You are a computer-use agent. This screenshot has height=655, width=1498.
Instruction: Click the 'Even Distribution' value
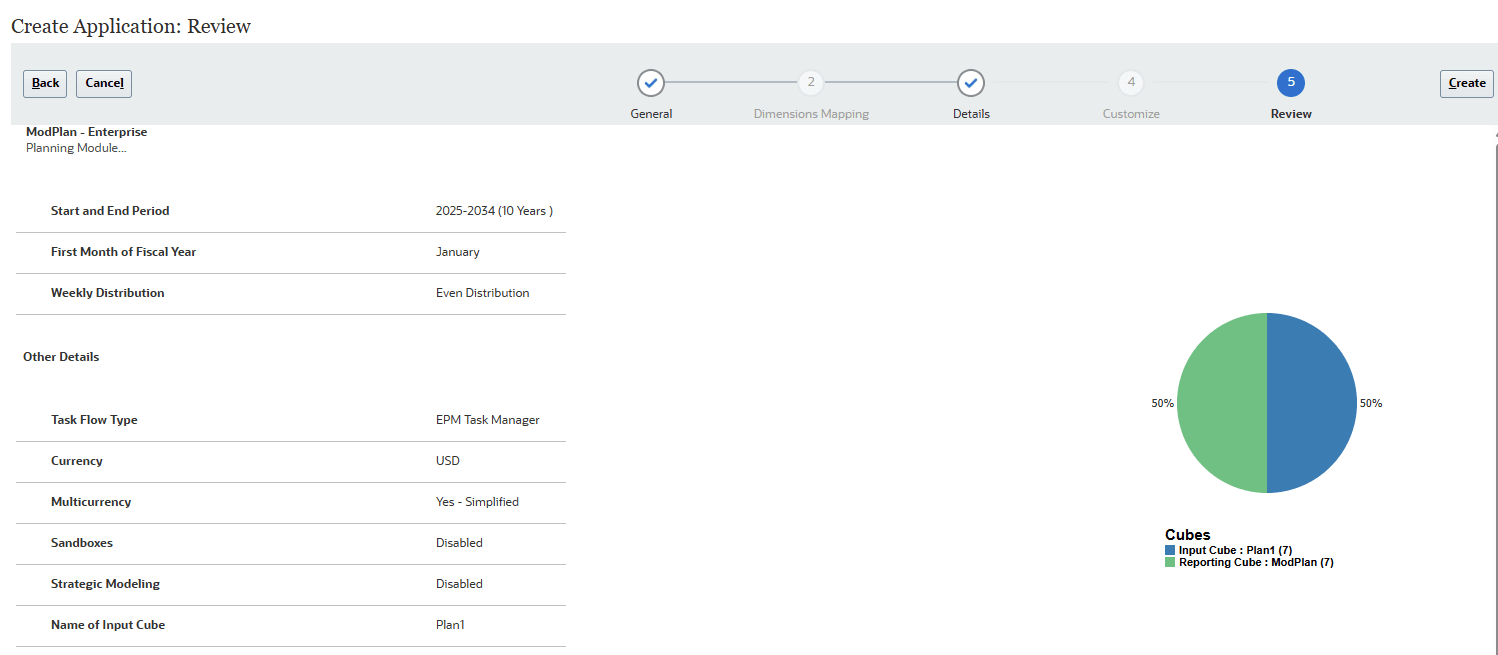483,293
